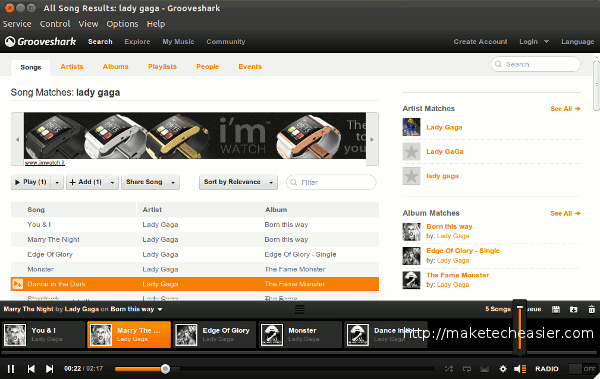
Task: Click the vertical volume slider
Action: coord(520,327)
